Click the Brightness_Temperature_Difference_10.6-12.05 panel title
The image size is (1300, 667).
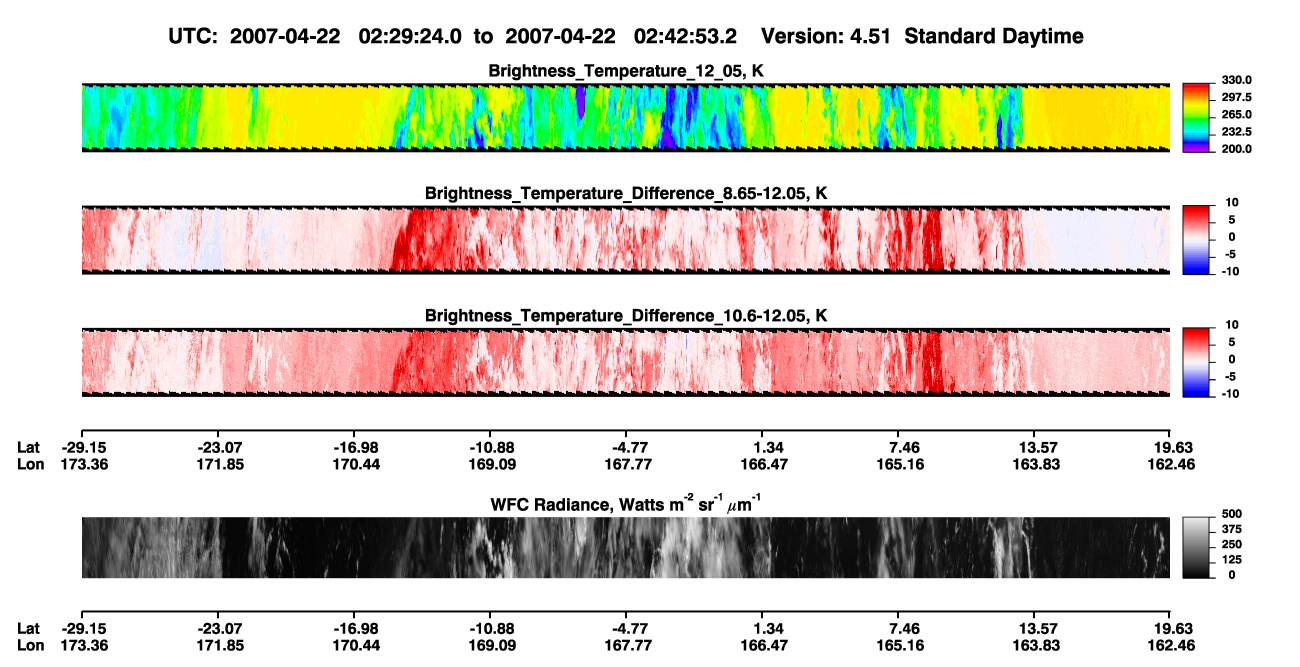626,316
